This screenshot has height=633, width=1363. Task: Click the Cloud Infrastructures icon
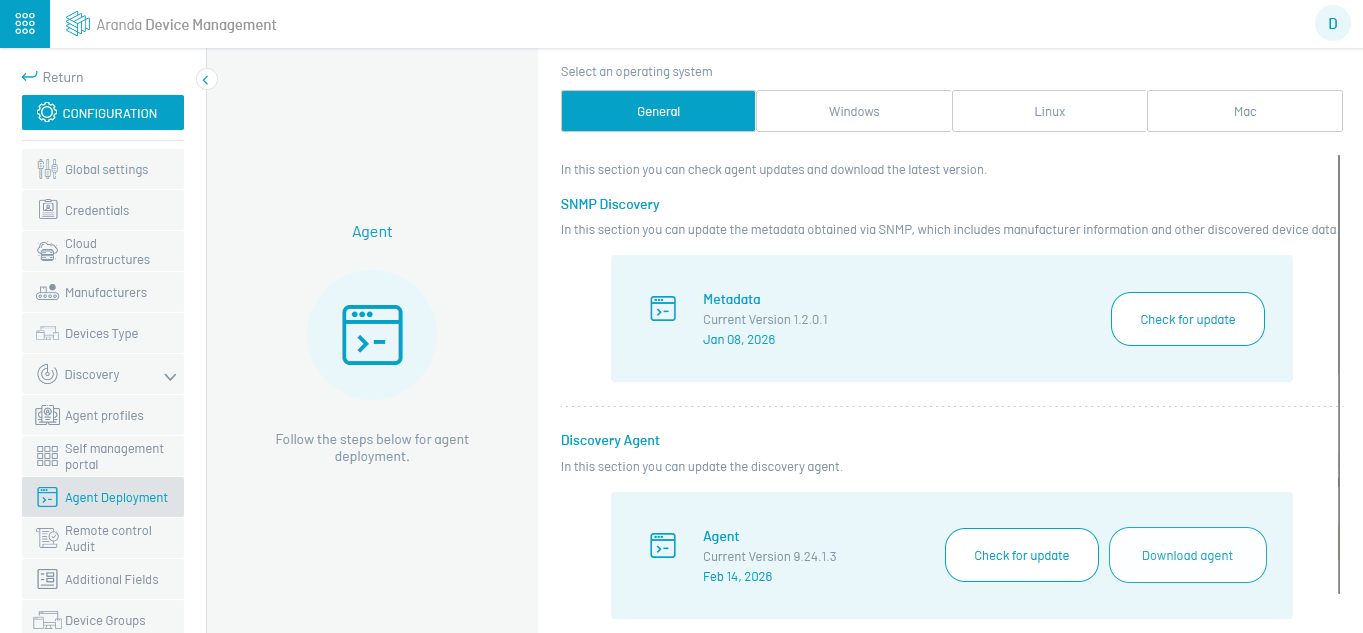(x=47, y=252)
